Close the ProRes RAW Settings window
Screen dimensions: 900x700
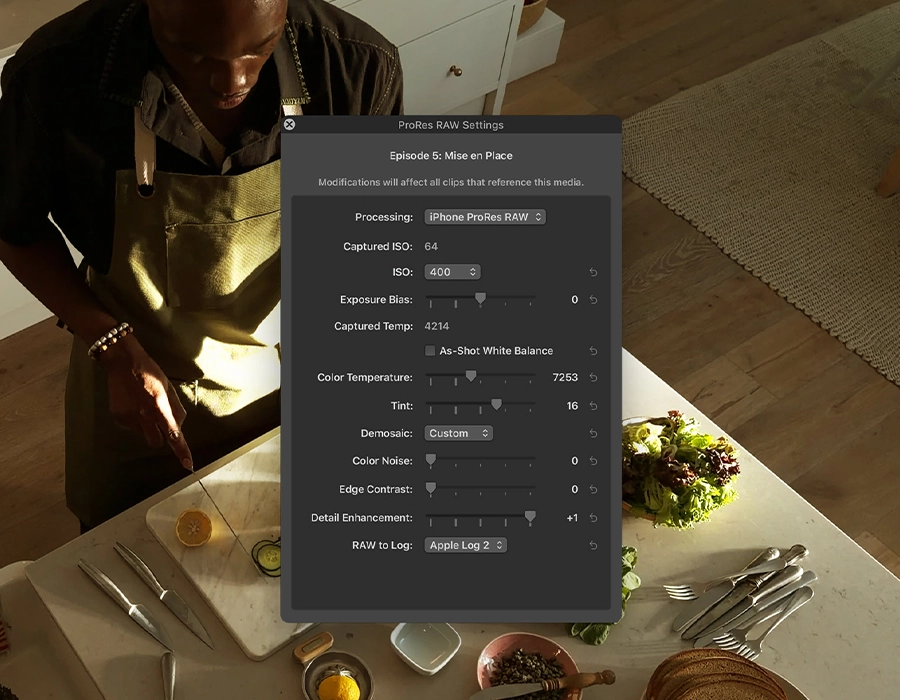289,125
